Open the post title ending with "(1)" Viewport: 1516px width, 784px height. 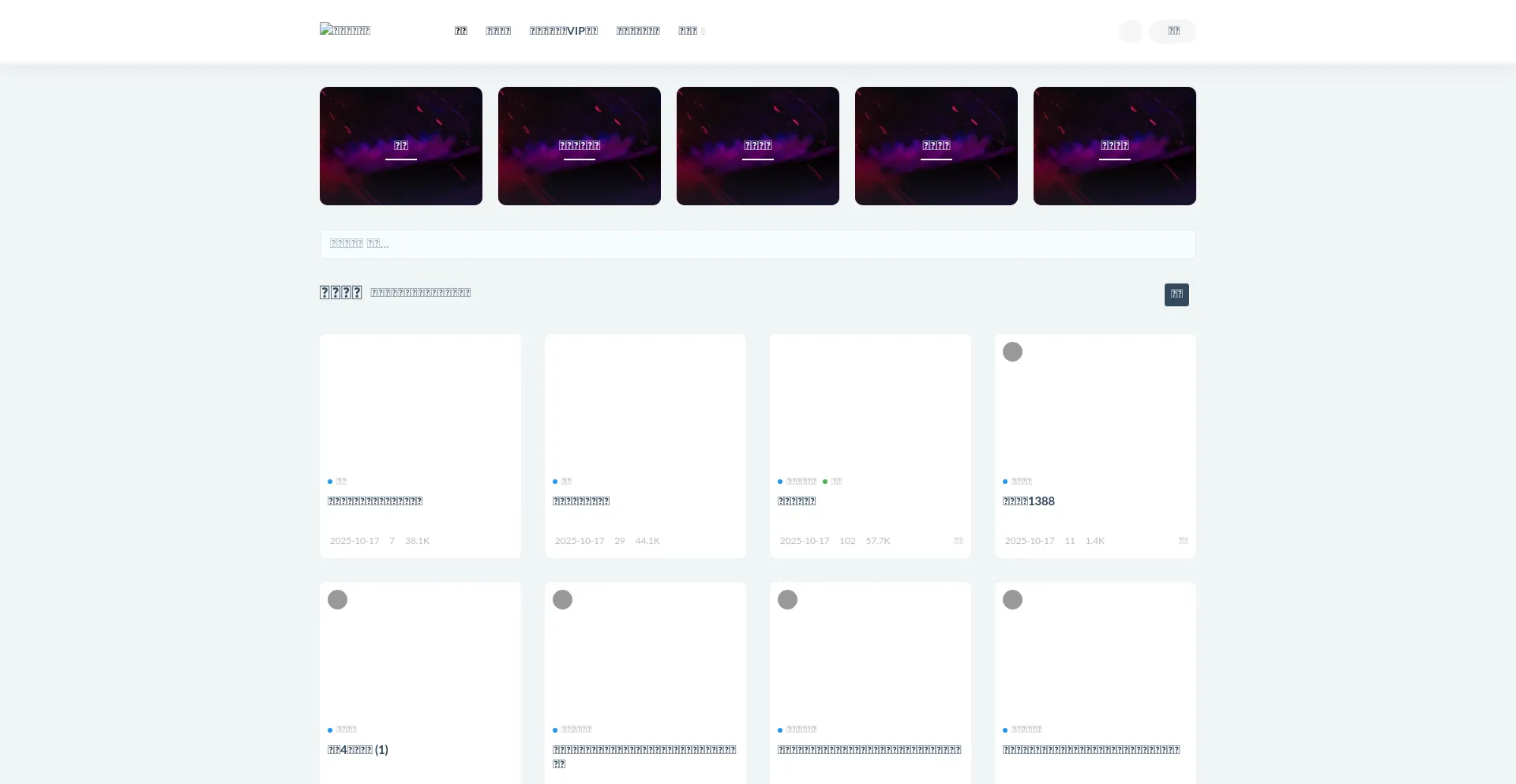tap(358, 750)
